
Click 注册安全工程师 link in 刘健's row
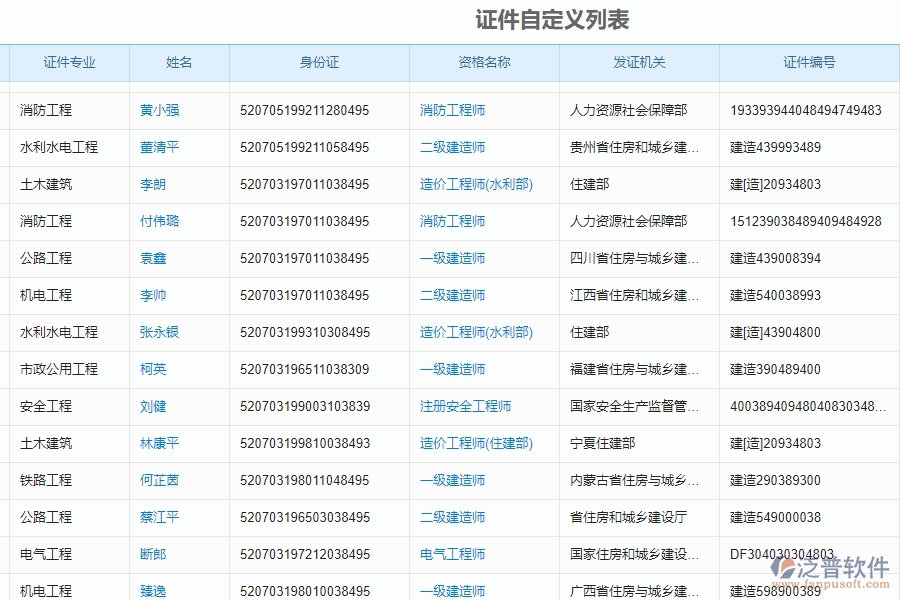coord(466,406)
